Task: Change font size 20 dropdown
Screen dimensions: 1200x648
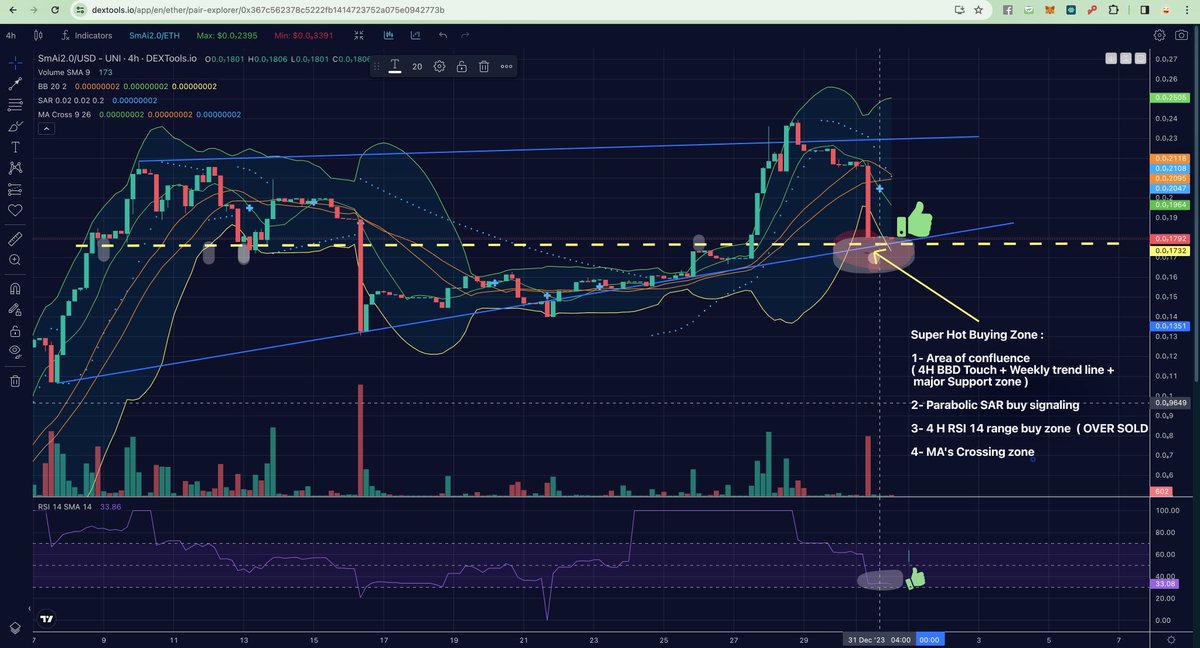Action: (417, 66)
